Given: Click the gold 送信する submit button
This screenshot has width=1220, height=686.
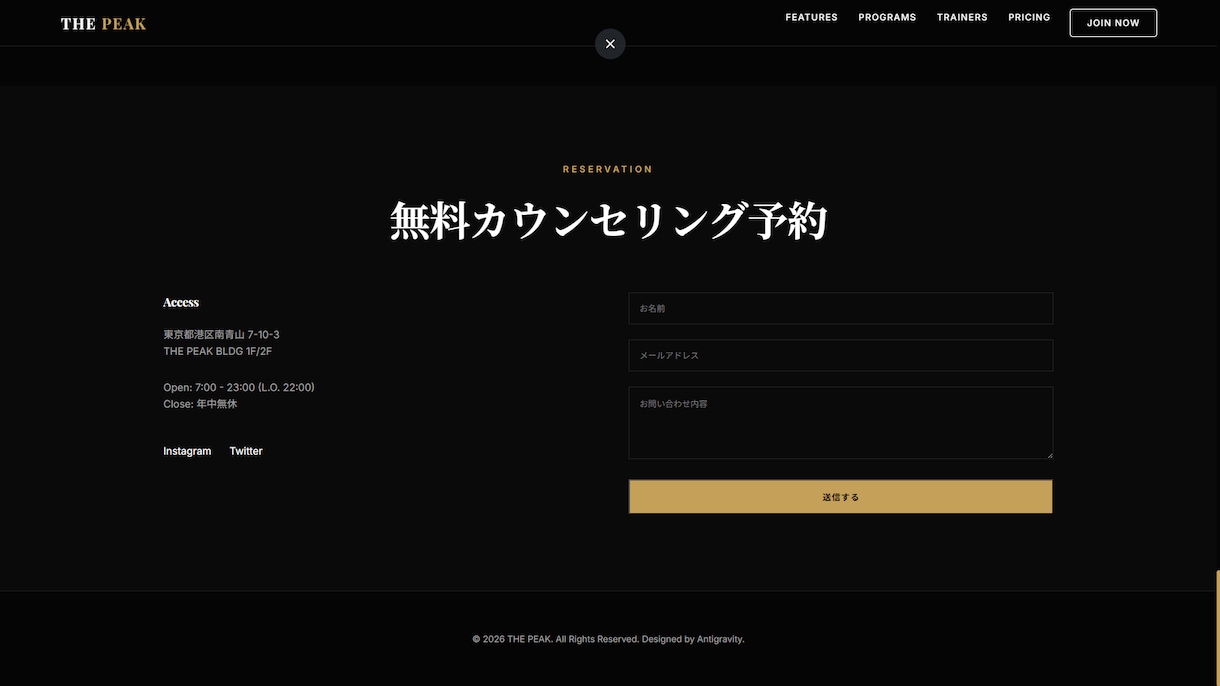Looking at the screenshot, I should (840, 497).
